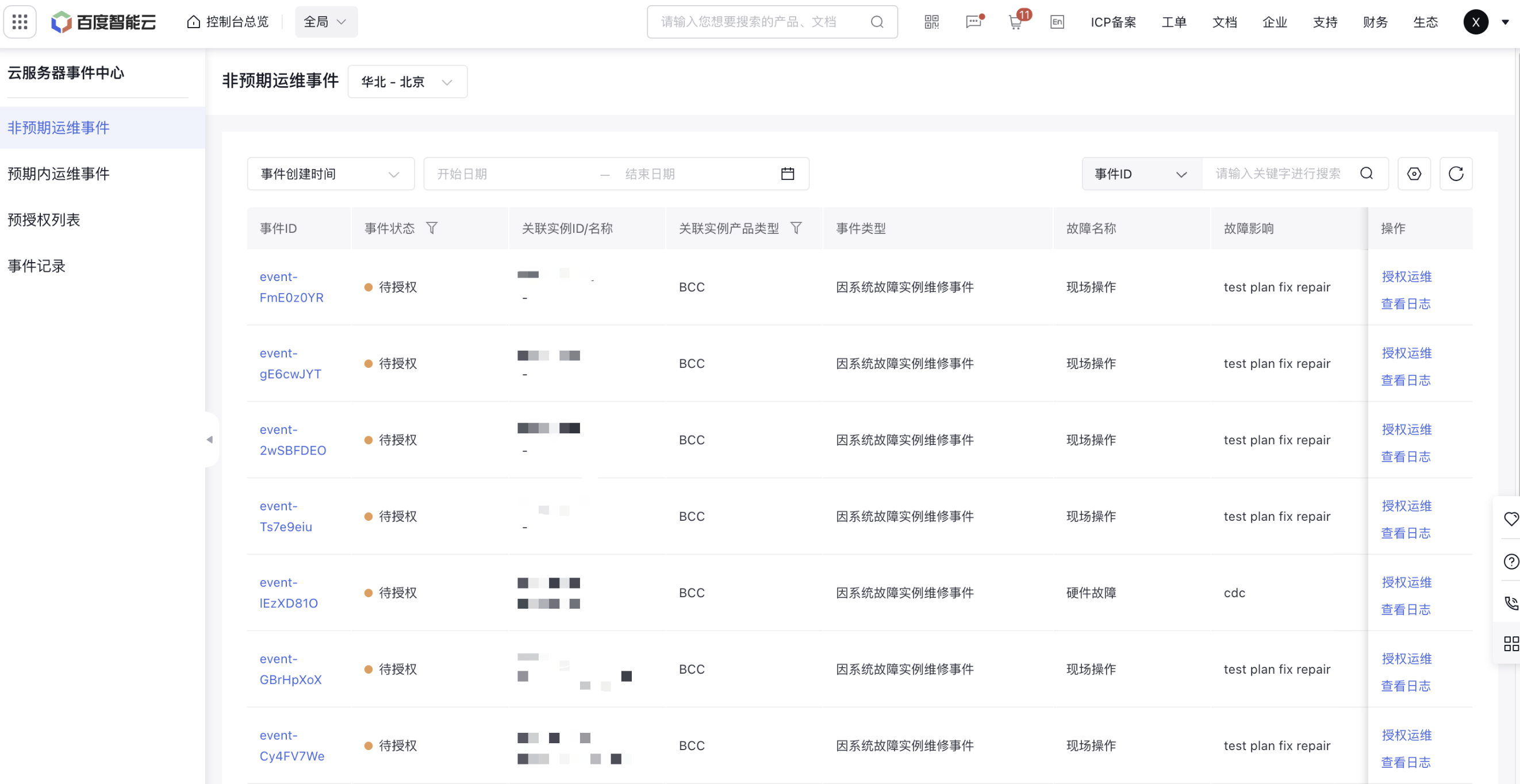Open event-FmE0z0YR details link

[x=291, y=287]
